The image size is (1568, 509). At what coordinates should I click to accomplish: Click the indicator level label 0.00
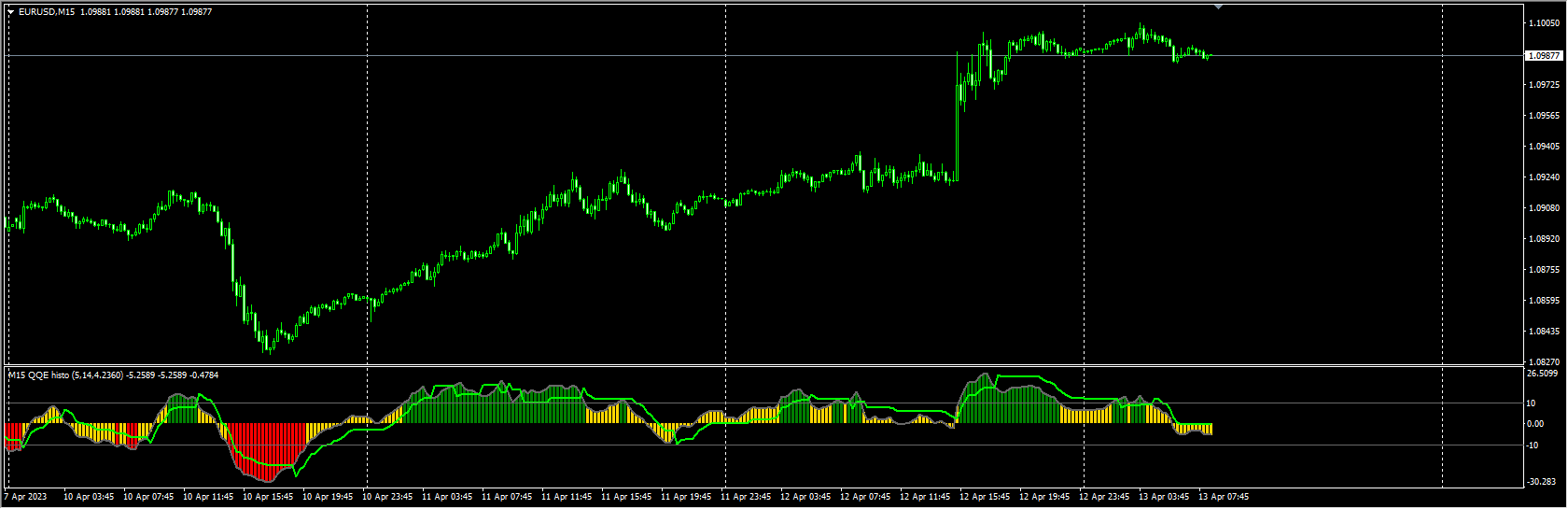pos(1535,424)
